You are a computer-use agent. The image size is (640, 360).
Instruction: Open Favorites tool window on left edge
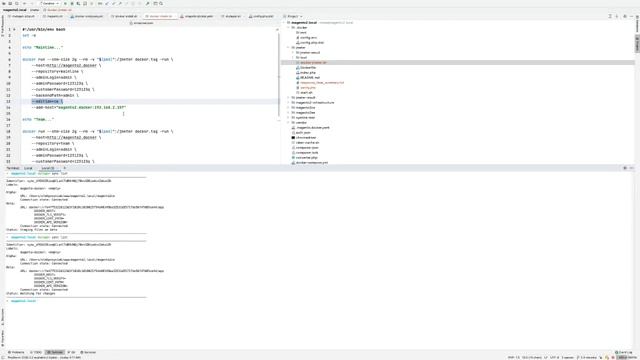pos(3,338)
